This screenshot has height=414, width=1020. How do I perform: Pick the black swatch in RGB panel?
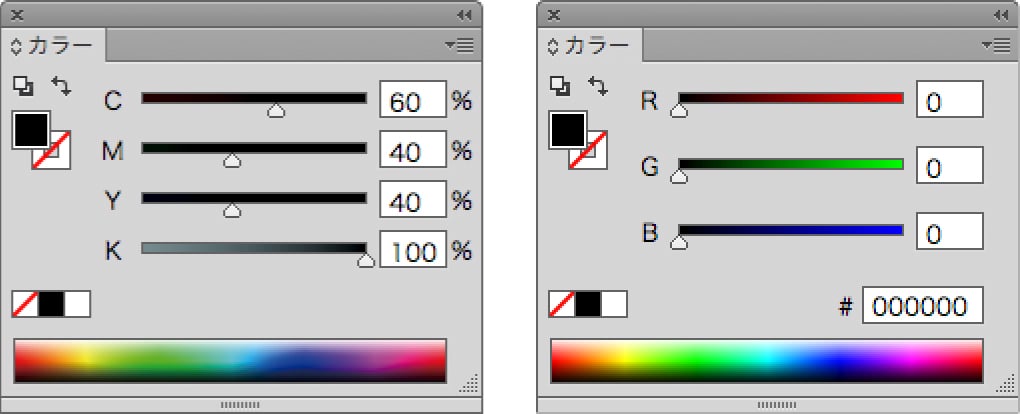(x=588, y=304)
